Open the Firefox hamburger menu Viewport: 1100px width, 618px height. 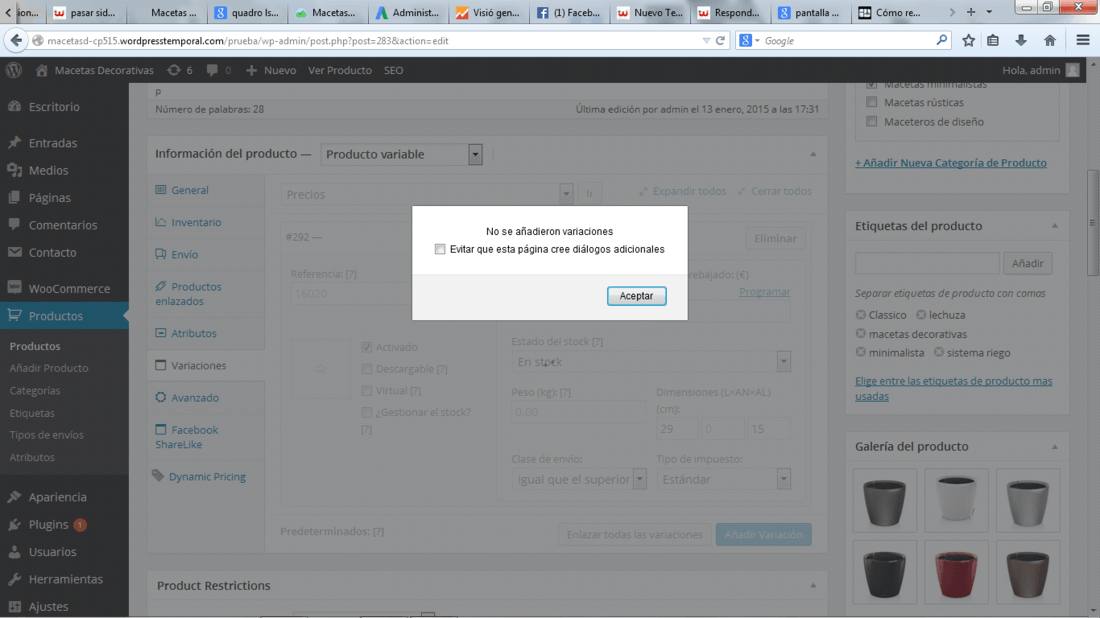pos(1082,41)
